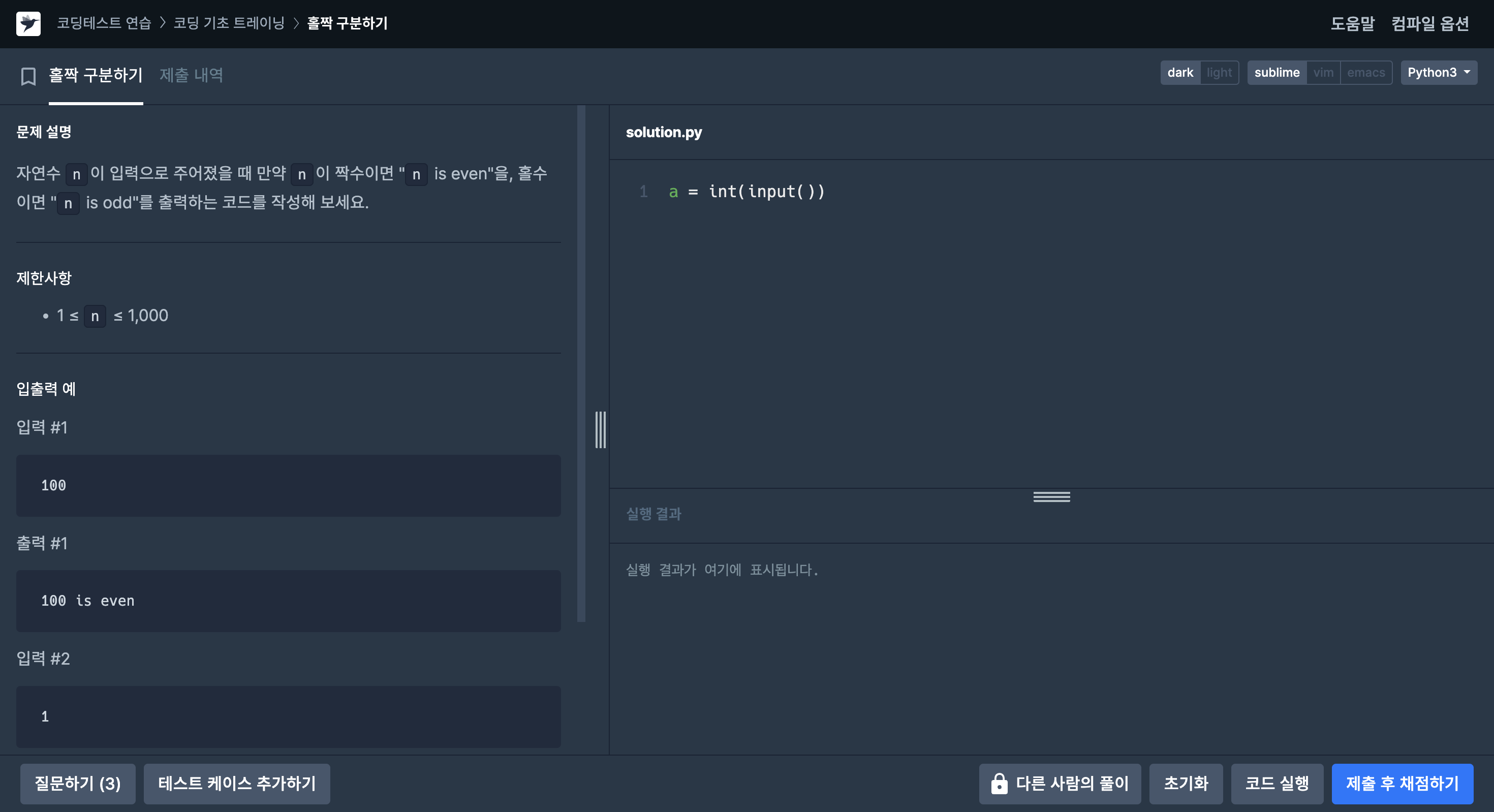1494x812 pixels.
Task: Click the horizontal result panel resize handle
Action: [1051, 497]
